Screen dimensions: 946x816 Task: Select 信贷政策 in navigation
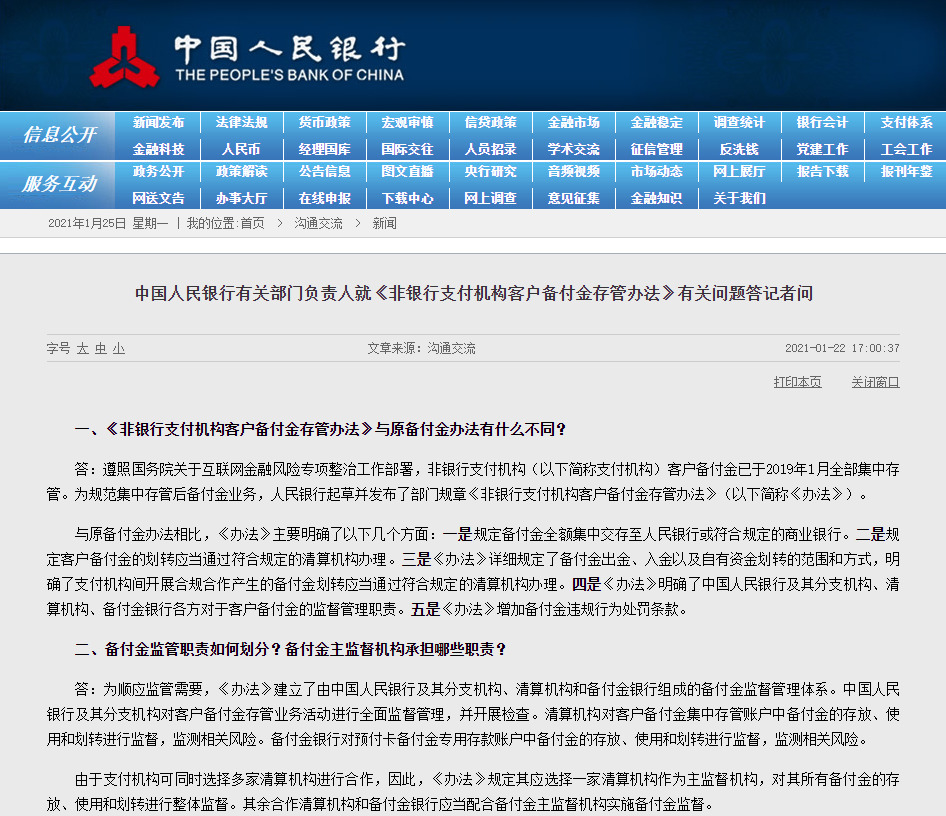click(x=490, y=122)
